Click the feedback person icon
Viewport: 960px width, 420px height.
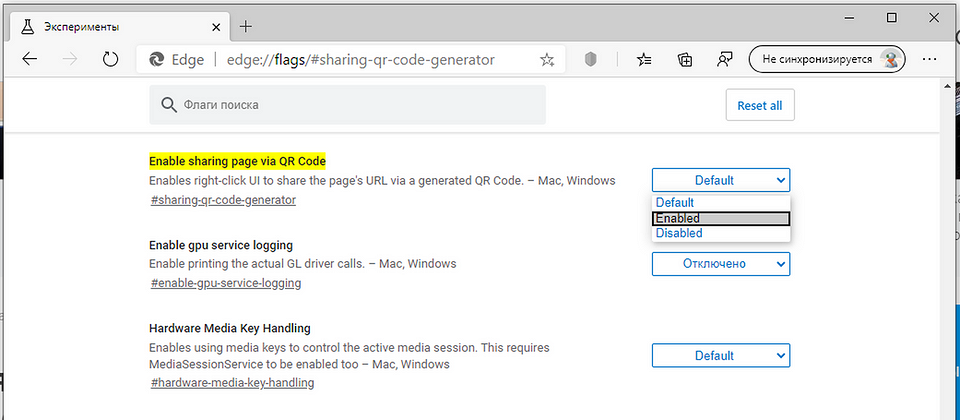click(x=725, y=59)
